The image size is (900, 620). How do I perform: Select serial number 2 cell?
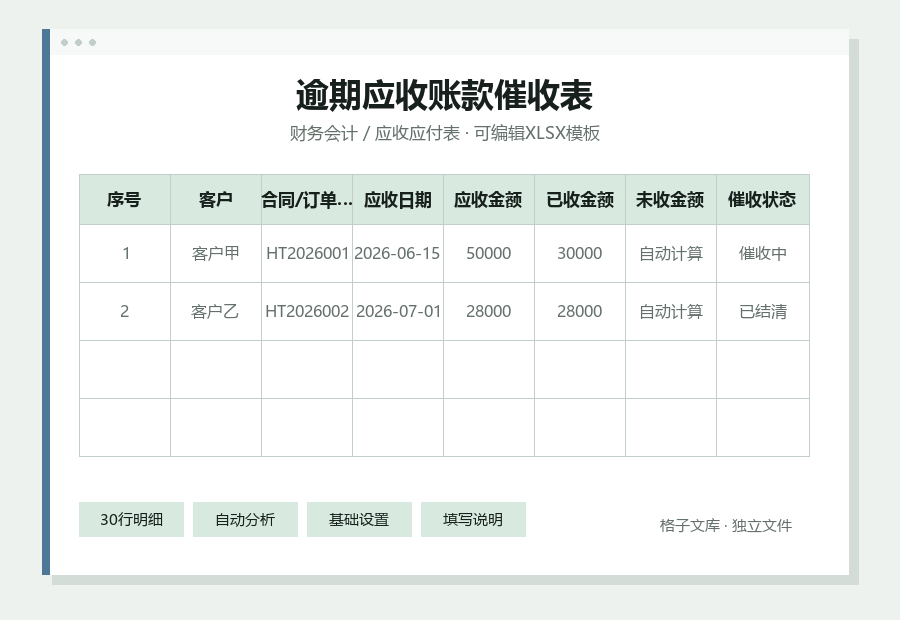(x=125, y=311)
